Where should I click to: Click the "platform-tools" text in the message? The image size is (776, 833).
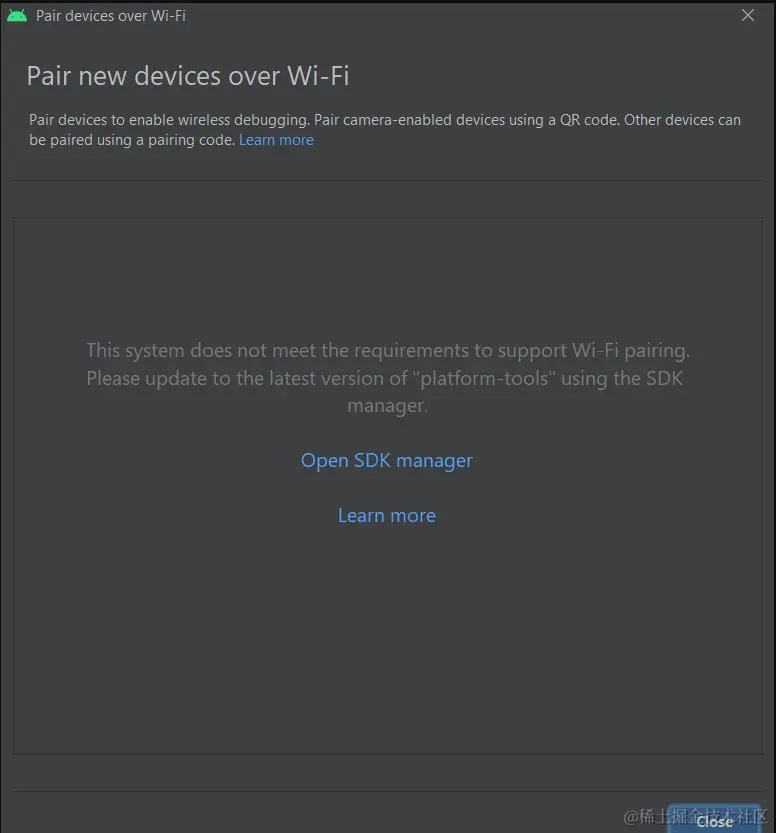[x=484, y=379]
